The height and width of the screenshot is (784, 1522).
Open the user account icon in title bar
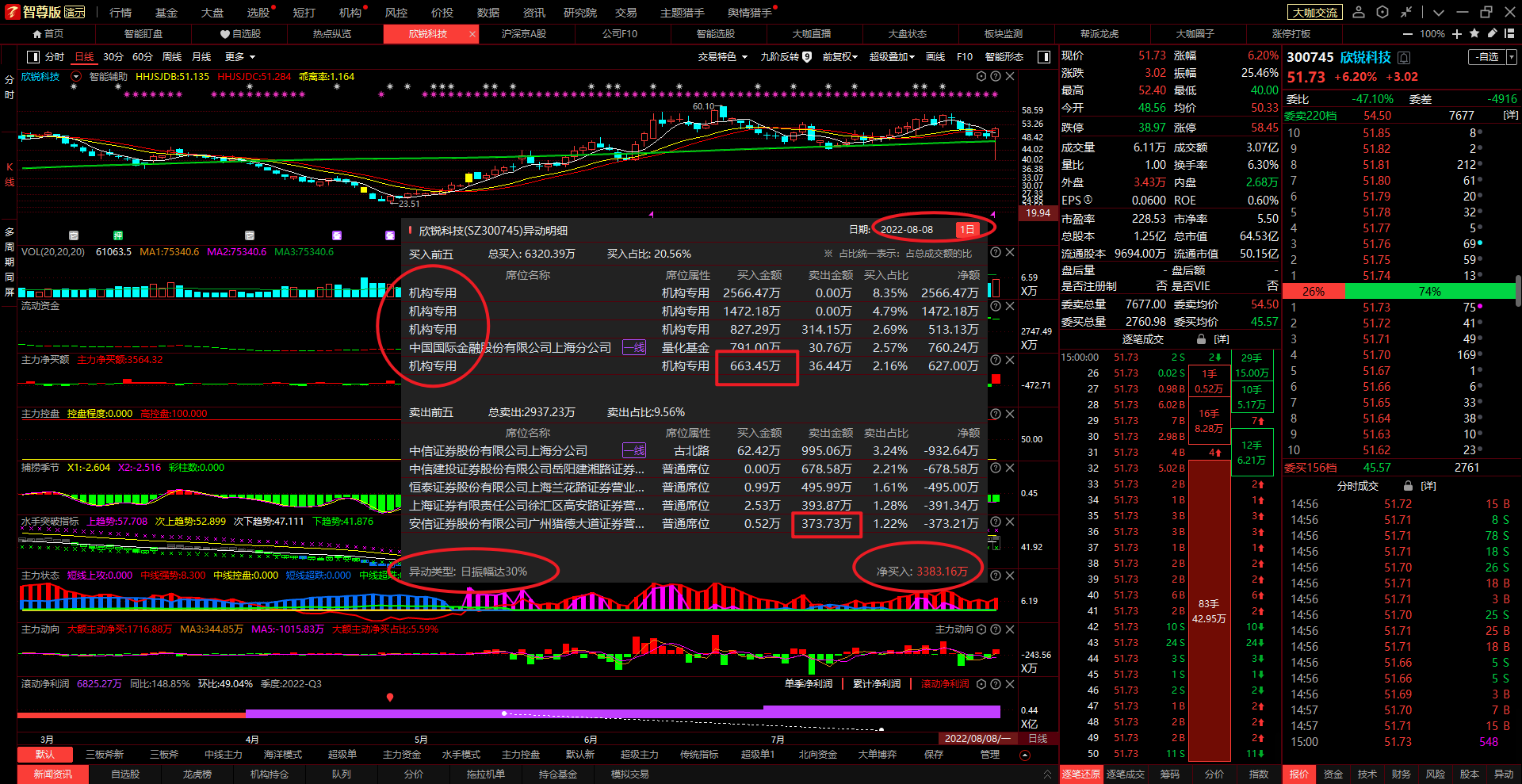[x=1359, y=12]
